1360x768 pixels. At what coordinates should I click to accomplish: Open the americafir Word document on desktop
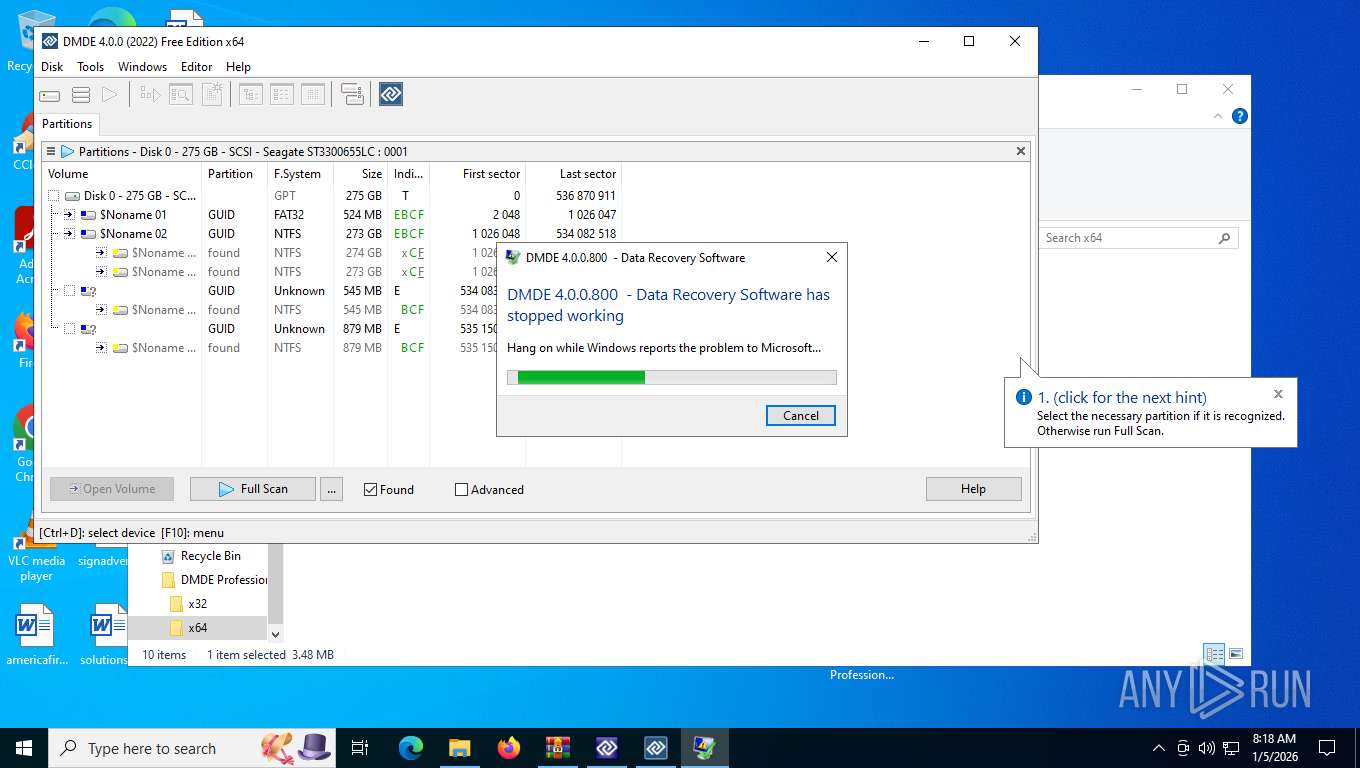click(36, 635)
